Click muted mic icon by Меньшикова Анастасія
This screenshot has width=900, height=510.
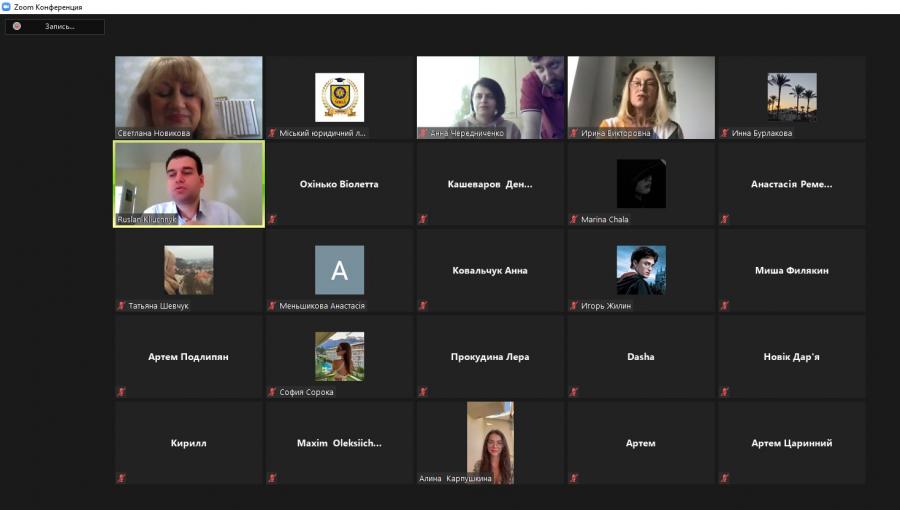272,306
